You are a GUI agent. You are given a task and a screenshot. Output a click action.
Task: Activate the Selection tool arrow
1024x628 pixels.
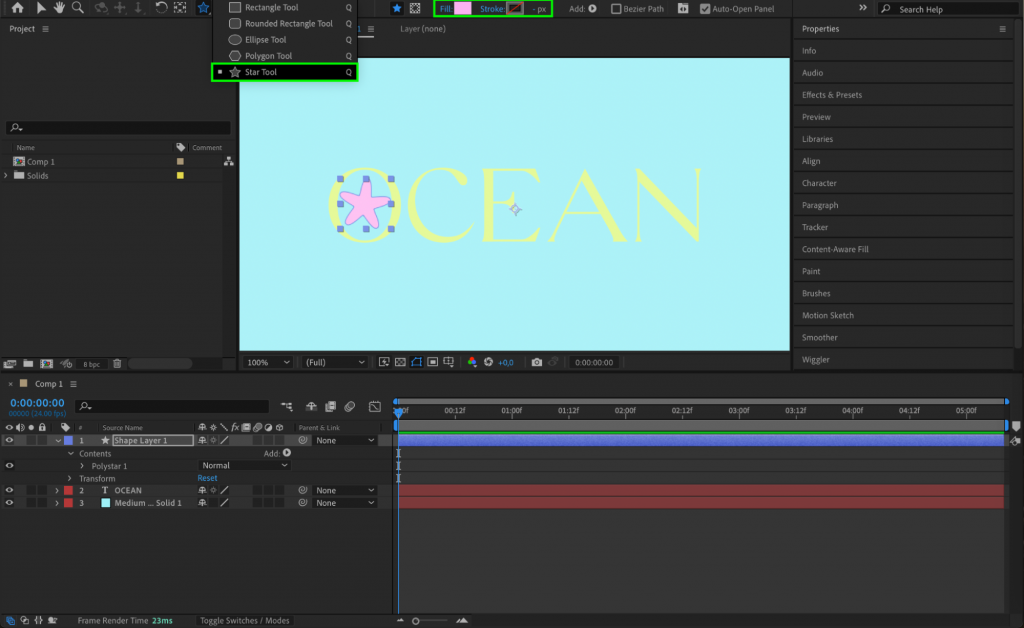coord(42,8)
